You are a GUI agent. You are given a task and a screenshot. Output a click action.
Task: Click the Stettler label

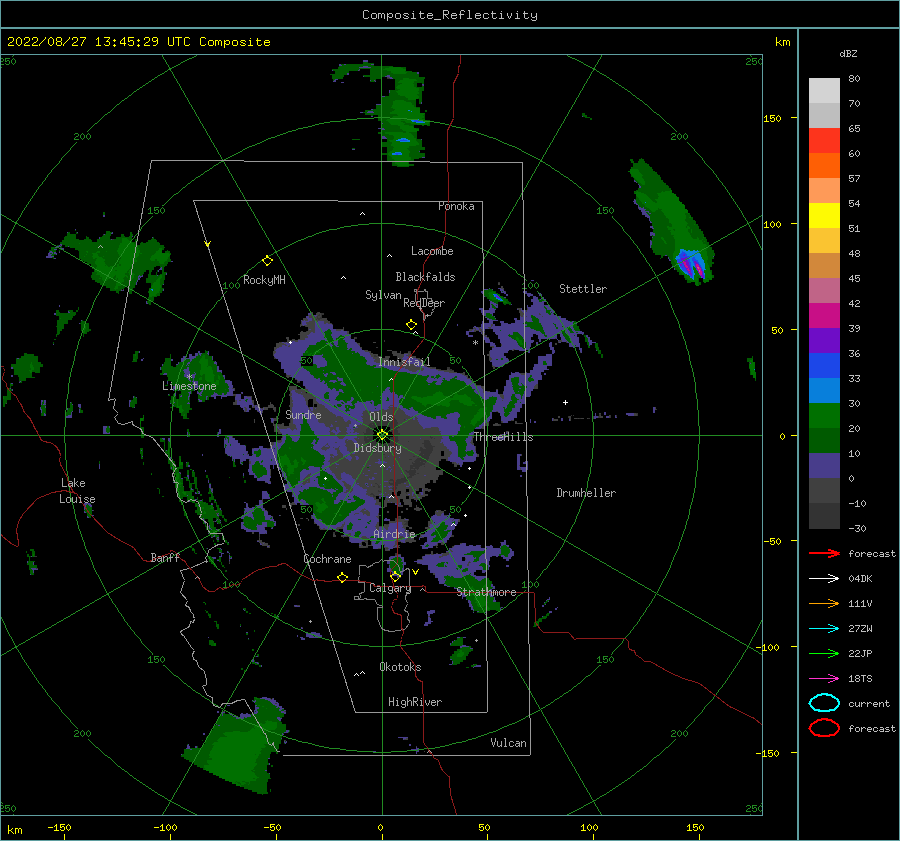coord(583,289)
